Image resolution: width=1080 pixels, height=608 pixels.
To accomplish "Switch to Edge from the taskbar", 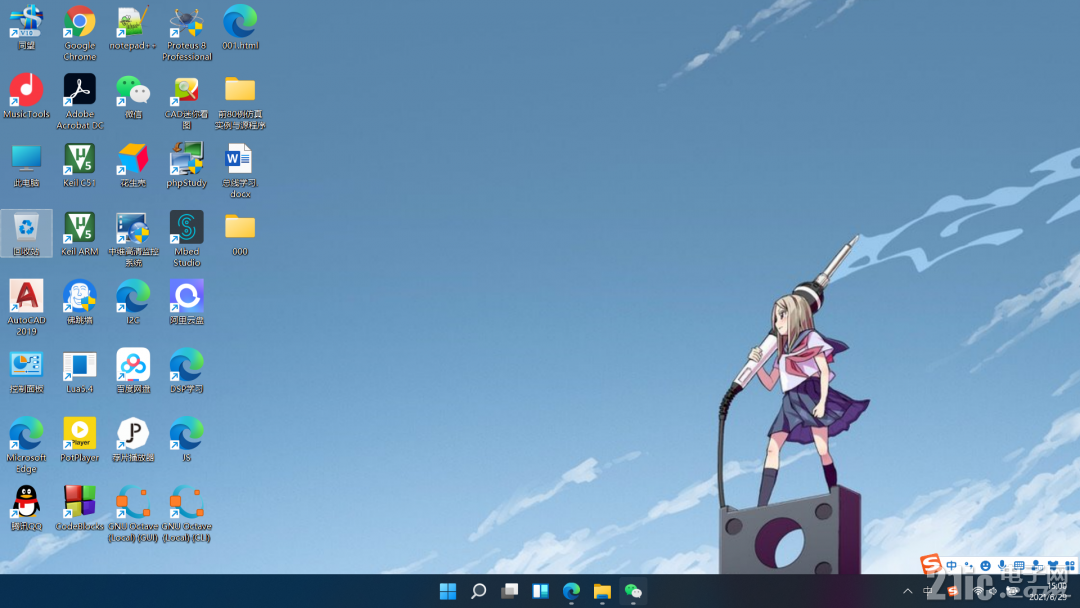I will coord(571,591).
